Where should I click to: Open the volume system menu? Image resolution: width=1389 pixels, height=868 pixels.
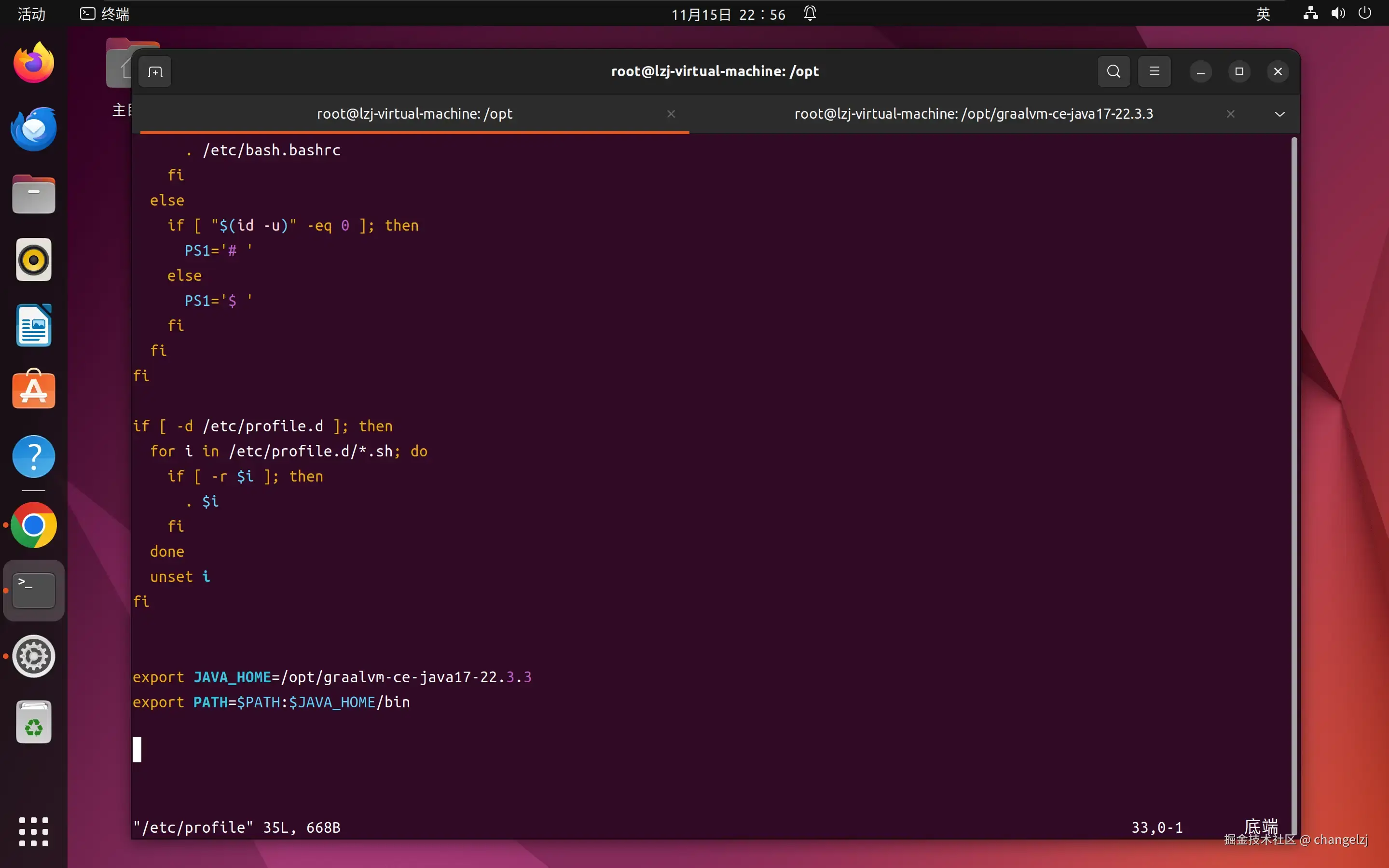[1338, 14]
